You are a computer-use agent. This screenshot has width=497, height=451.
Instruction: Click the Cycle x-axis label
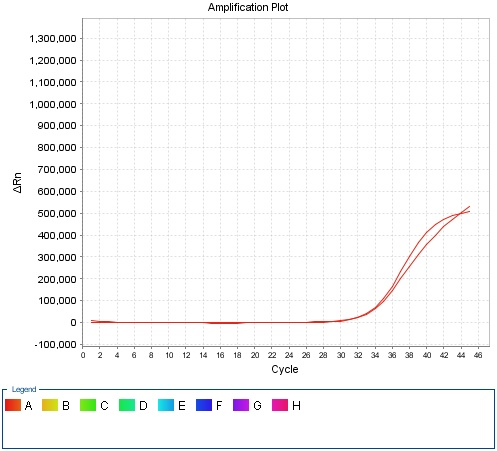click(285, 369)
